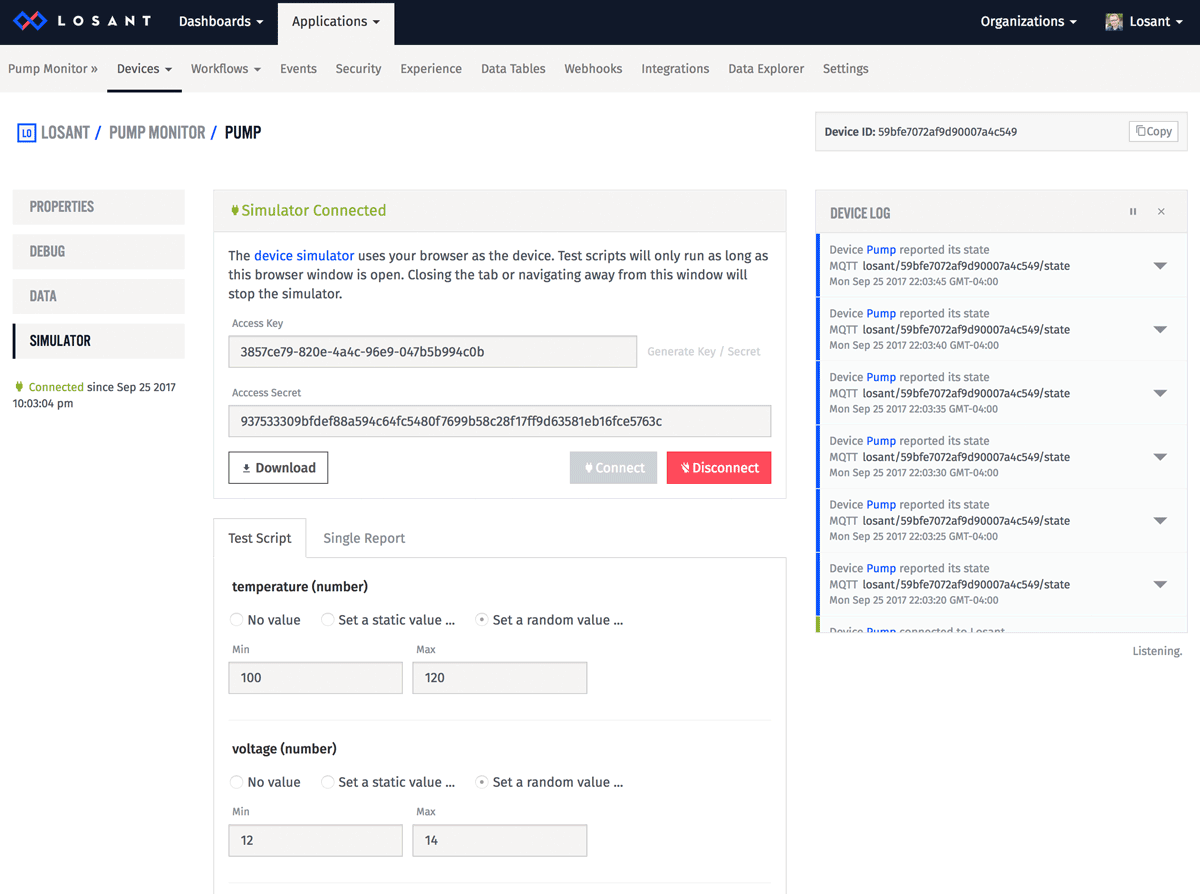Open the Events page
1200x894 pixels.
pos(298,69)
